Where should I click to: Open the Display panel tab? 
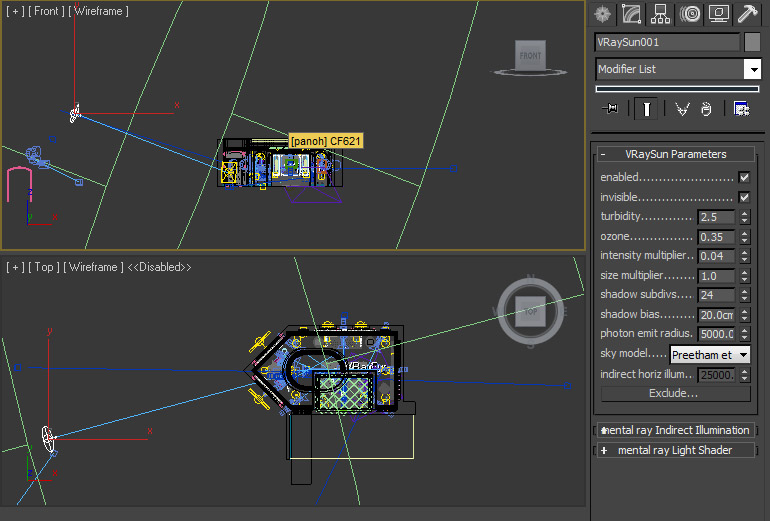718,14
